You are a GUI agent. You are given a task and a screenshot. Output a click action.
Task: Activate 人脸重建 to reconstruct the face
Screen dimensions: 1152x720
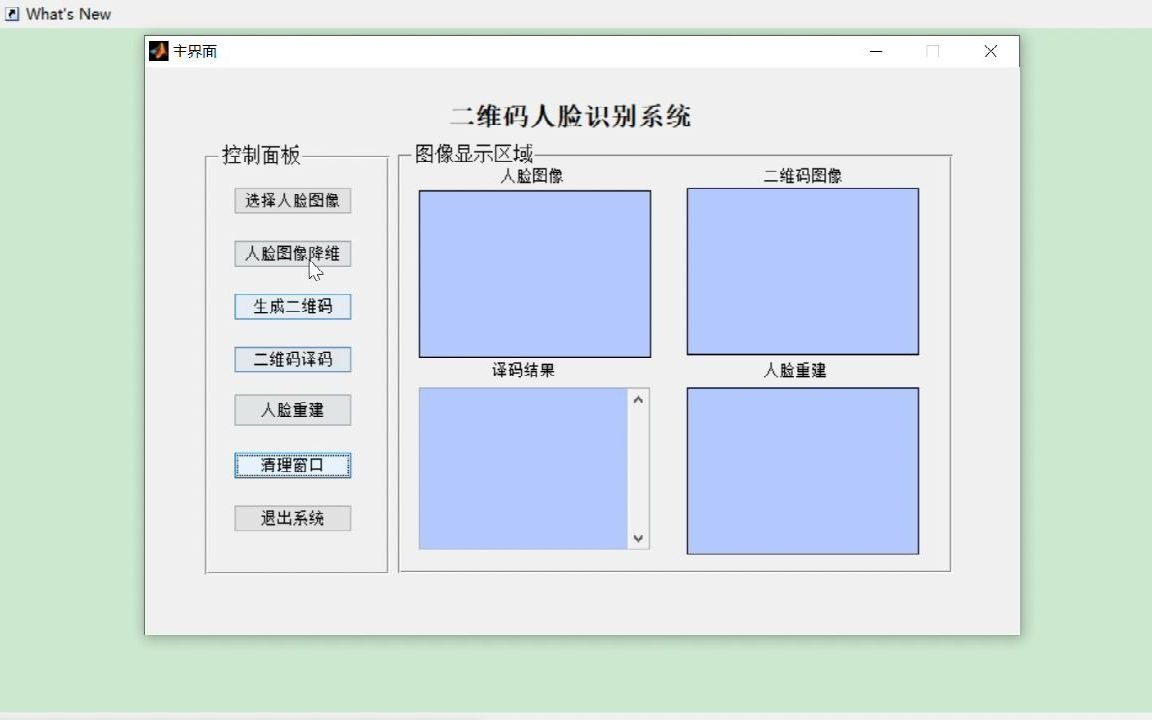point(292,410)
